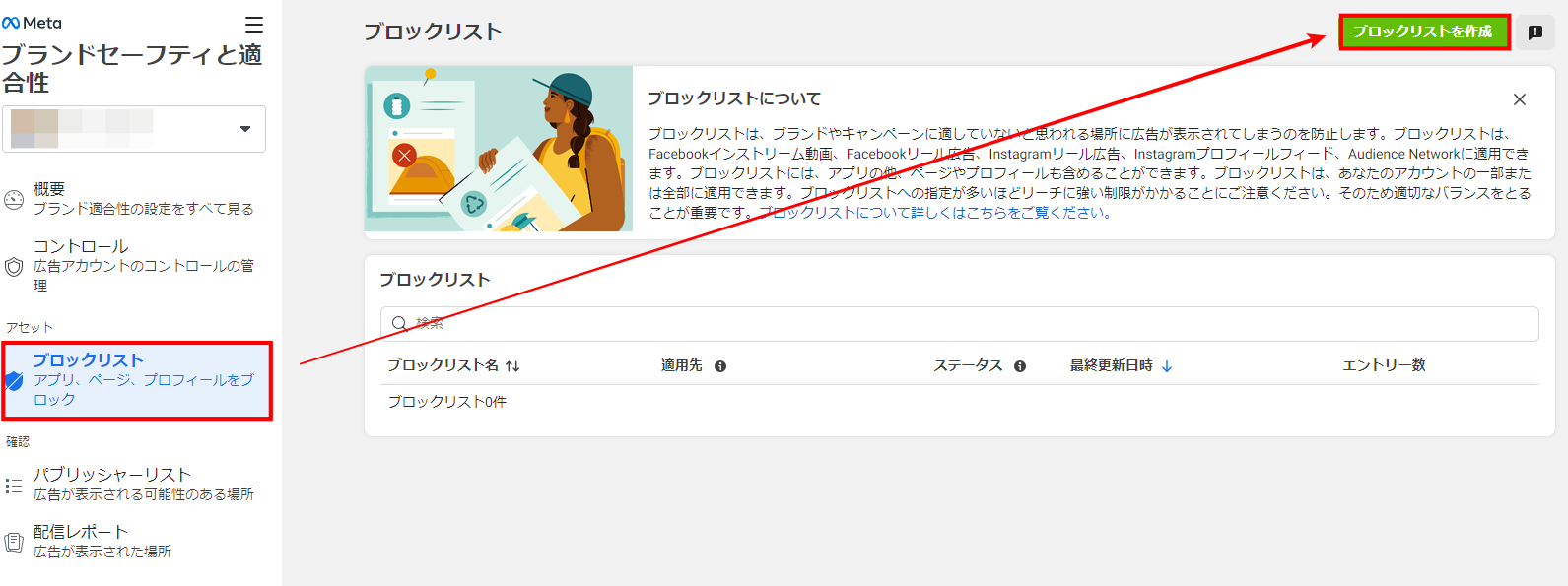Click the banner illustration image
Image resolution: width=1568 pixels, height=586 pixels.
(x=499, y=149)
